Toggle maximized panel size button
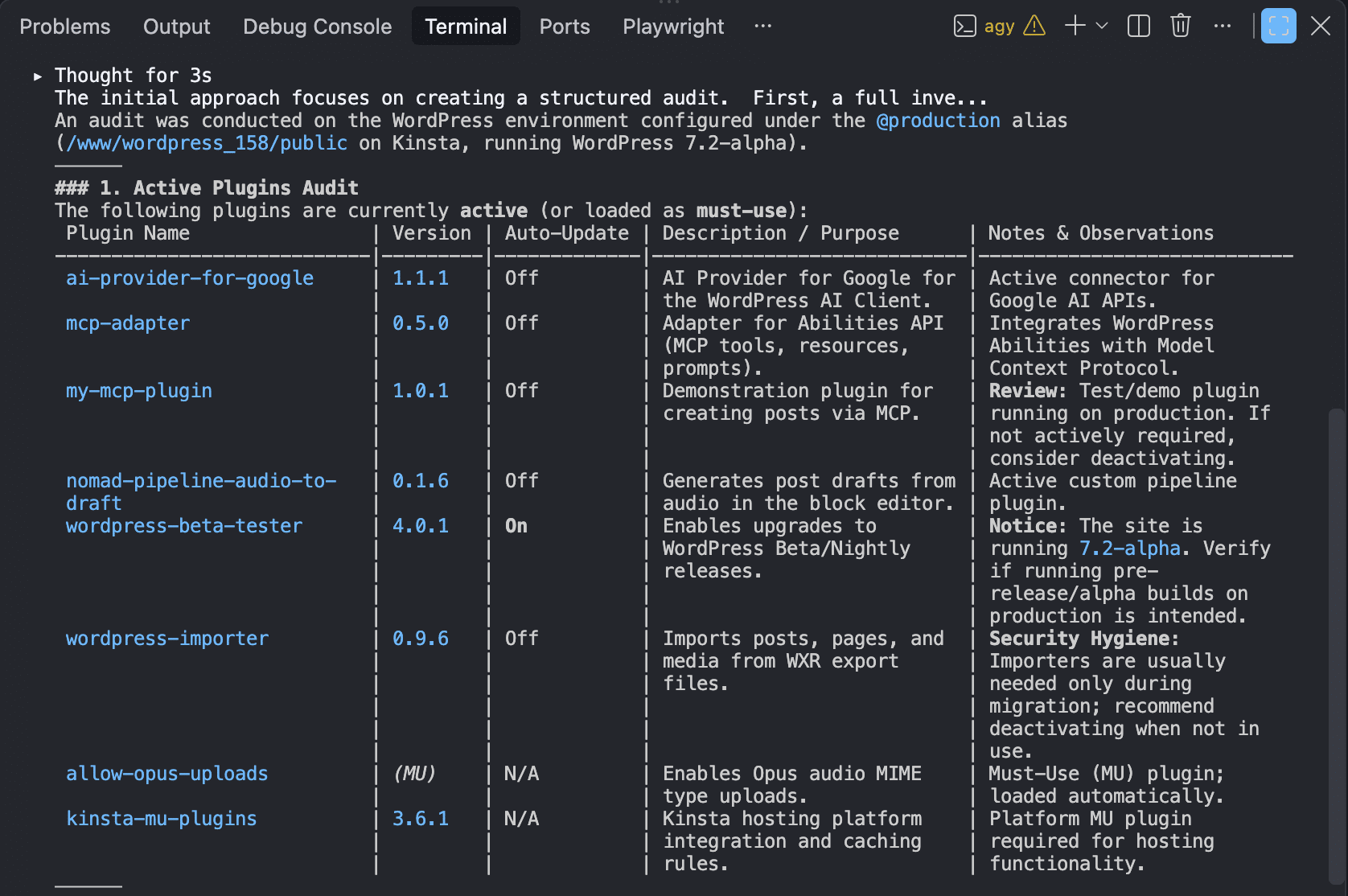The width and height of the screenshot is (1348, 896). pyautogui.click(x=1279, y=26)
